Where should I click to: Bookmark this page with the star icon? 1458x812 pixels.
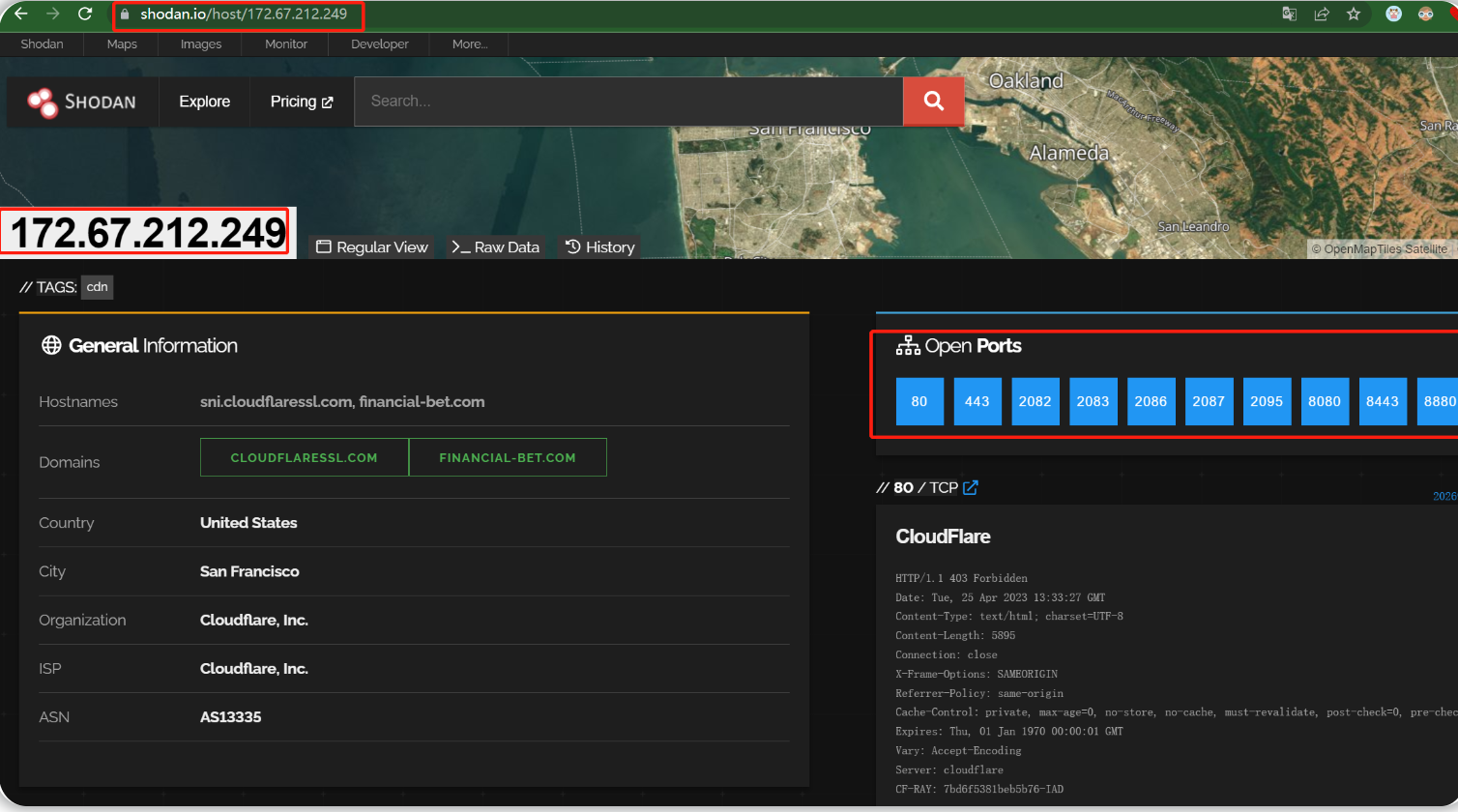click(1354, 14)
